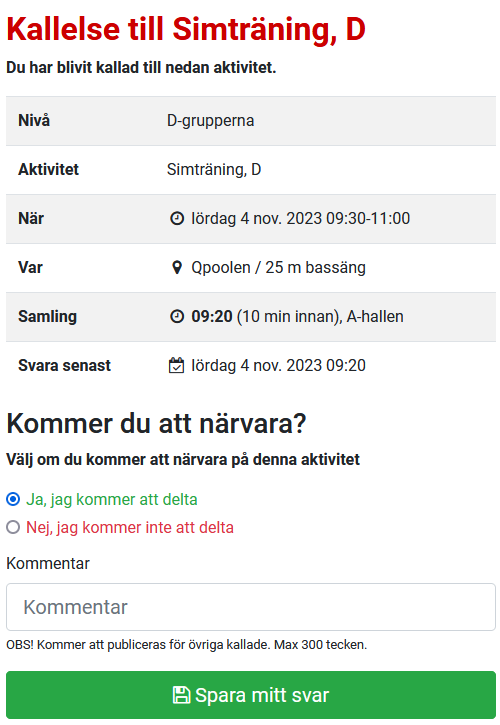The image size is (500, 725).
Task: Click the 'Simträning, D' activity value
Action: coord(214,170)
